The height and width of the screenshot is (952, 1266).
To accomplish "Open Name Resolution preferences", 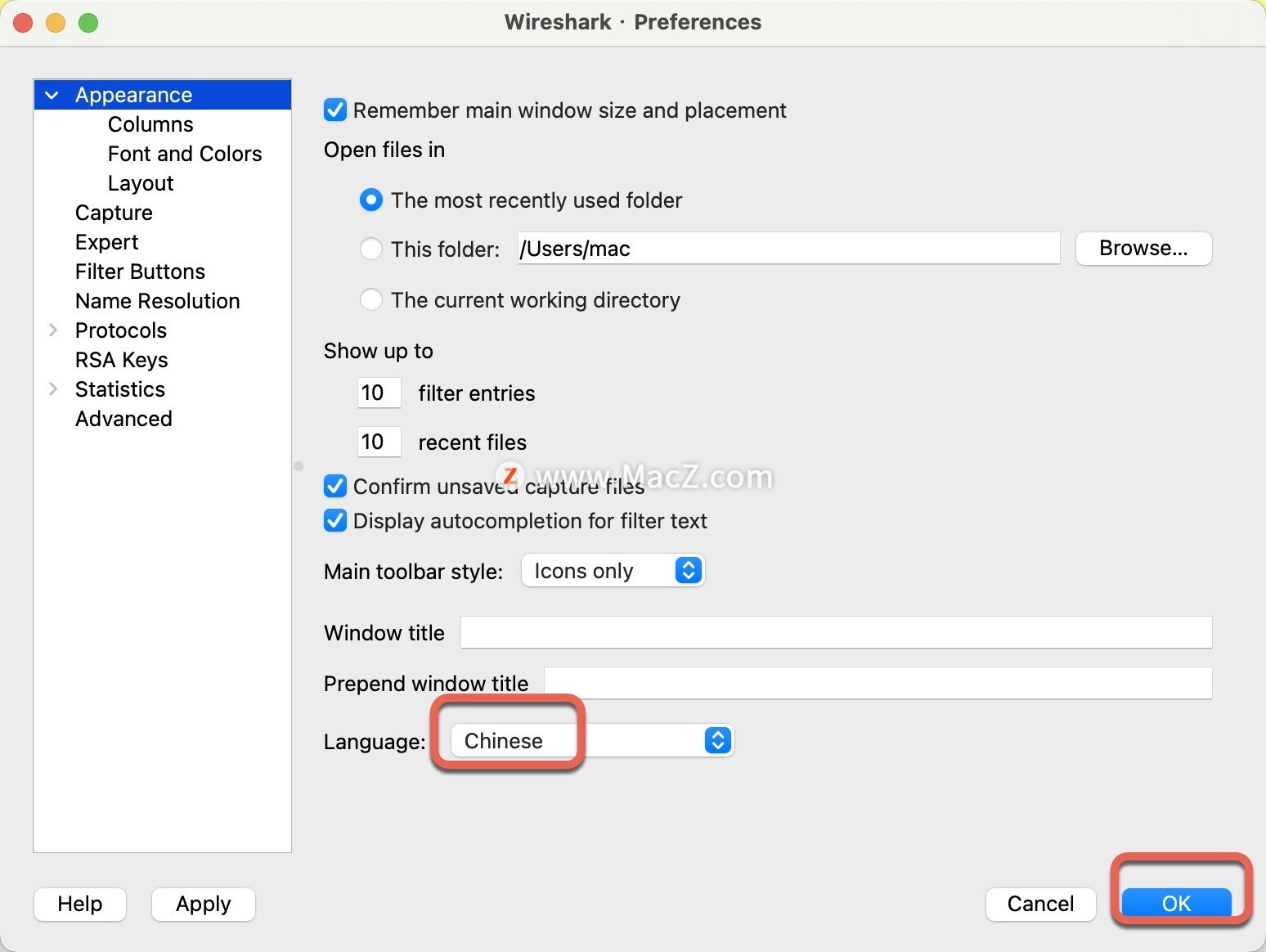I will coord(157,301).
